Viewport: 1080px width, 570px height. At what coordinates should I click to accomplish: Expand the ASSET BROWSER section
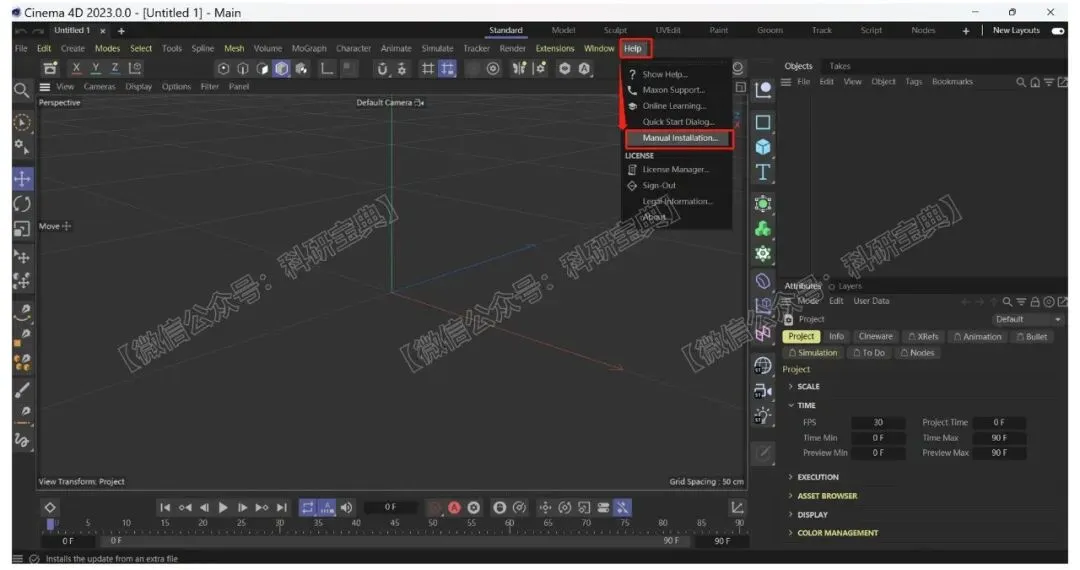822,496
